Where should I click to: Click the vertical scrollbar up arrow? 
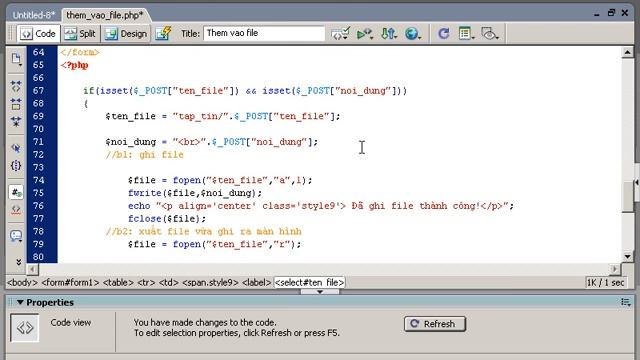[x=627, y=52]
